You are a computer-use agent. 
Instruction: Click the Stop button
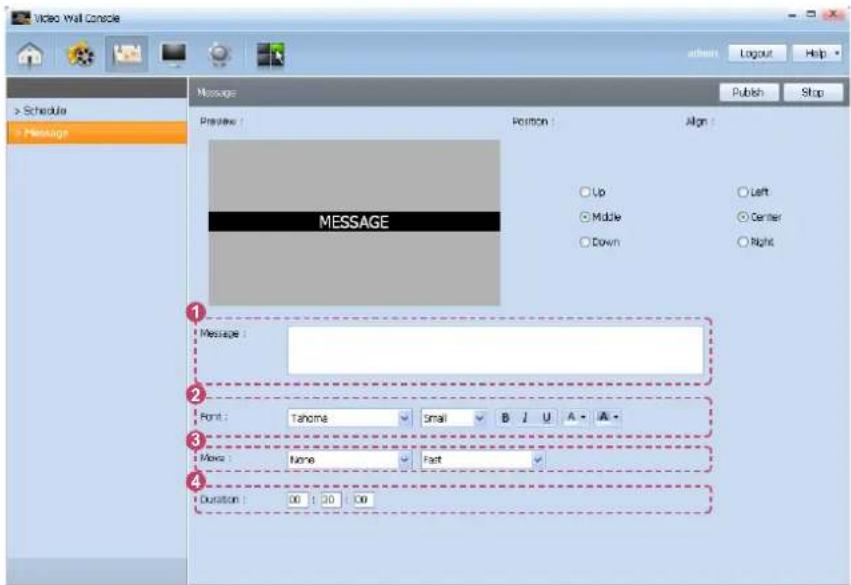click(812, 92)
